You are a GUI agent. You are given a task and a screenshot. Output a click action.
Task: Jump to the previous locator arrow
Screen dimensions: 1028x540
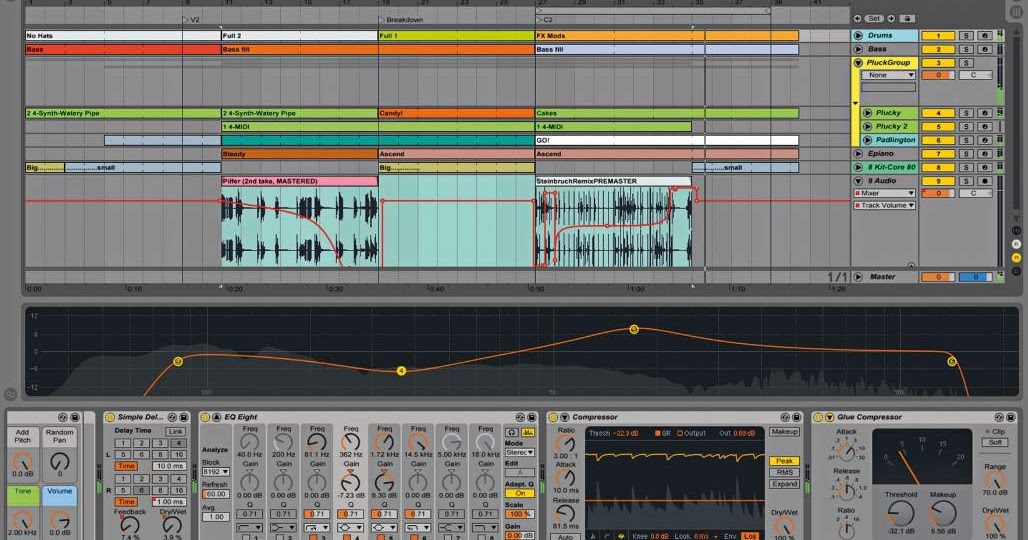(x=858, y=18)
